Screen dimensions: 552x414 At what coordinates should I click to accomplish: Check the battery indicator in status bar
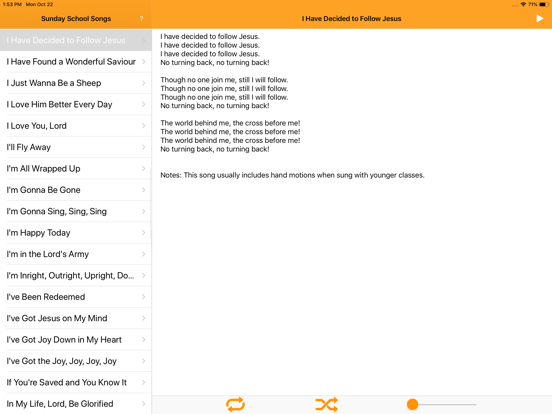click(543, 5)
